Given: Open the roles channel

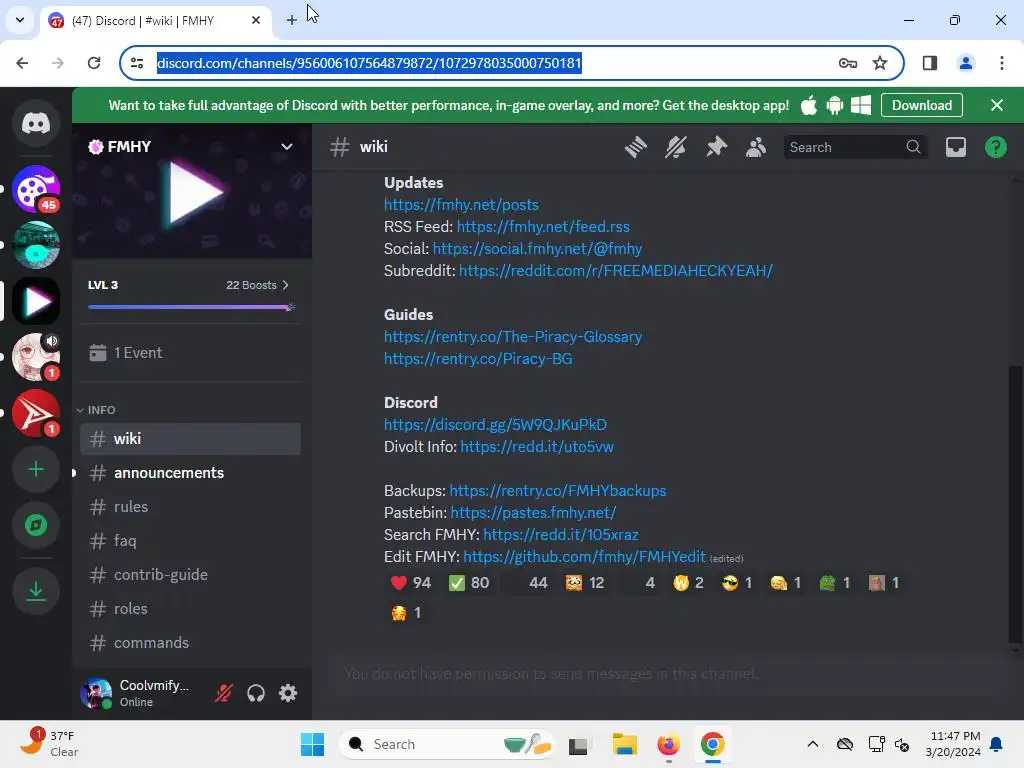Looking at the screenshot, I should click(x=191, y=609).
